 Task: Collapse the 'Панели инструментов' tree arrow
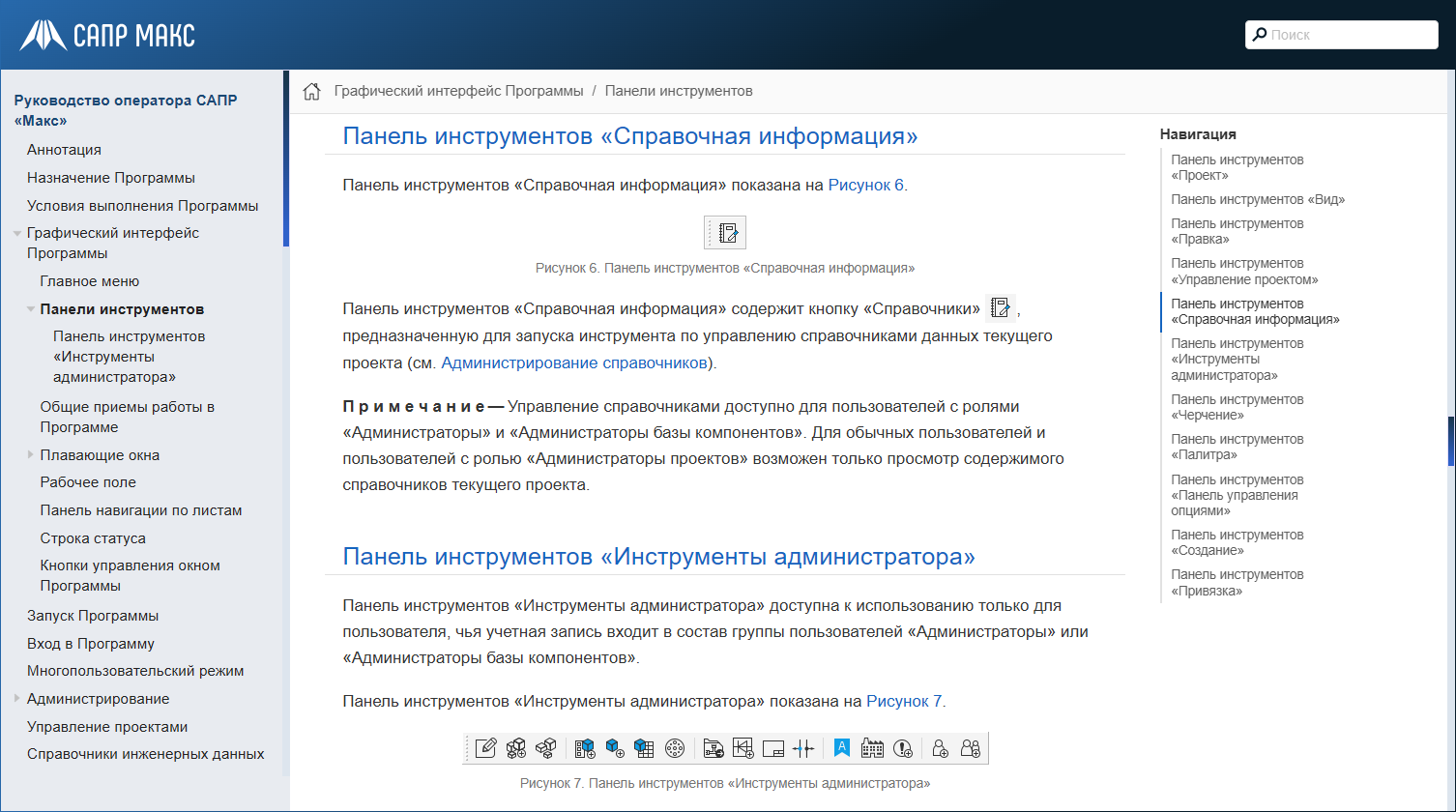click(x=31, y=310)
